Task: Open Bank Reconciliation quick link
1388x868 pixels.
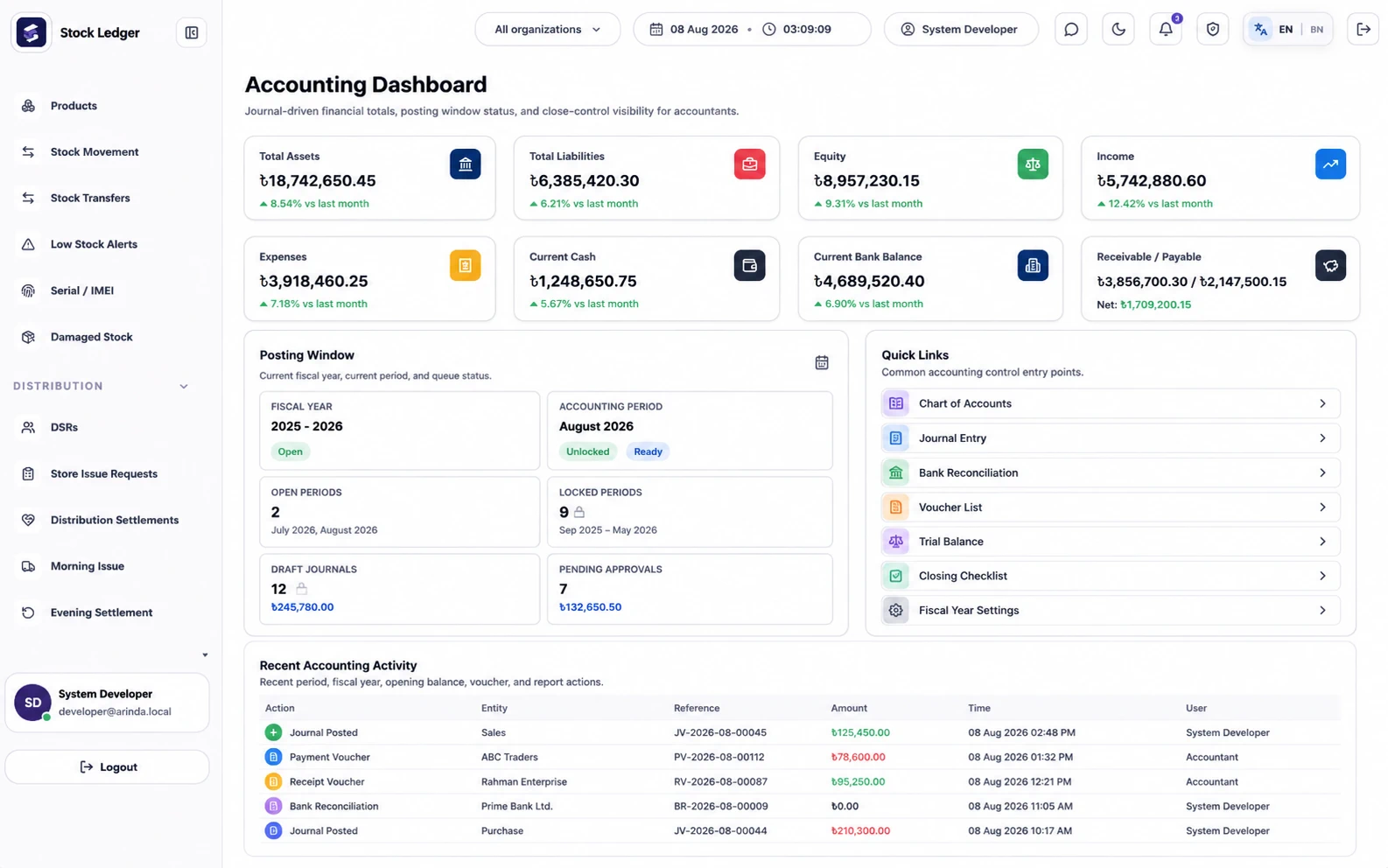Action: pos(1110,472)
